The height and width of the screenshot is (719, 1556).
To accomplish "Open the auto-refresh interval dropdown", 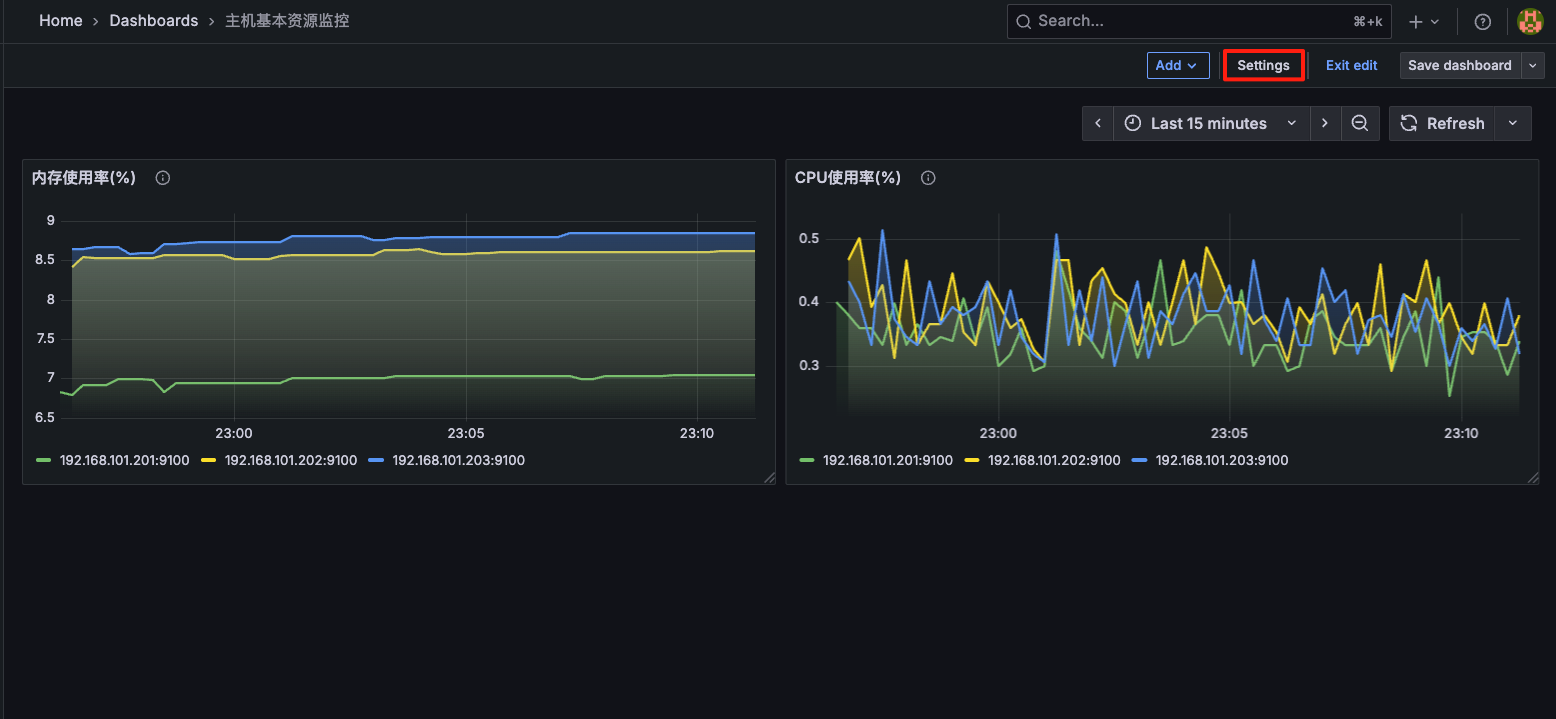I will click(1512, 123).
